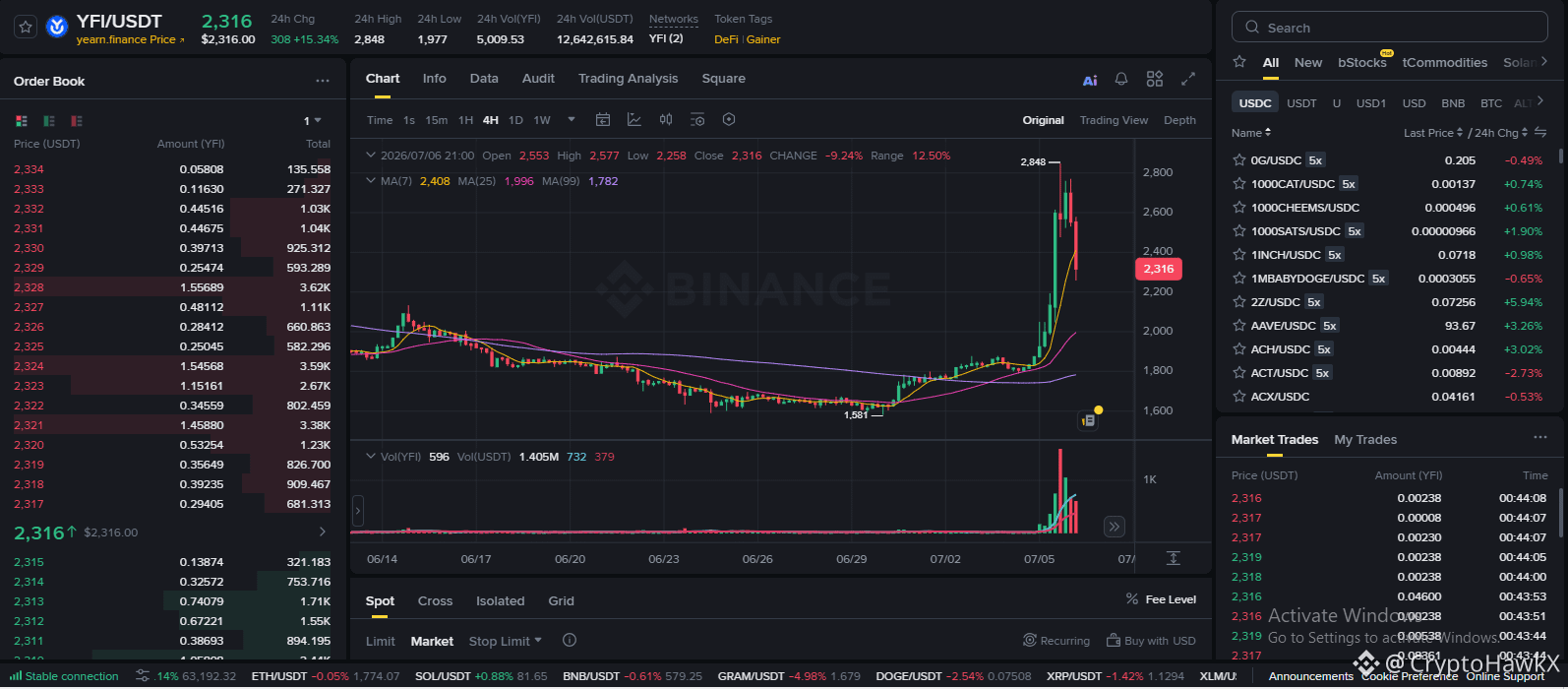Open the Info tab
The height and width of the screenshot is (689, 1568).
coord(434,79)
